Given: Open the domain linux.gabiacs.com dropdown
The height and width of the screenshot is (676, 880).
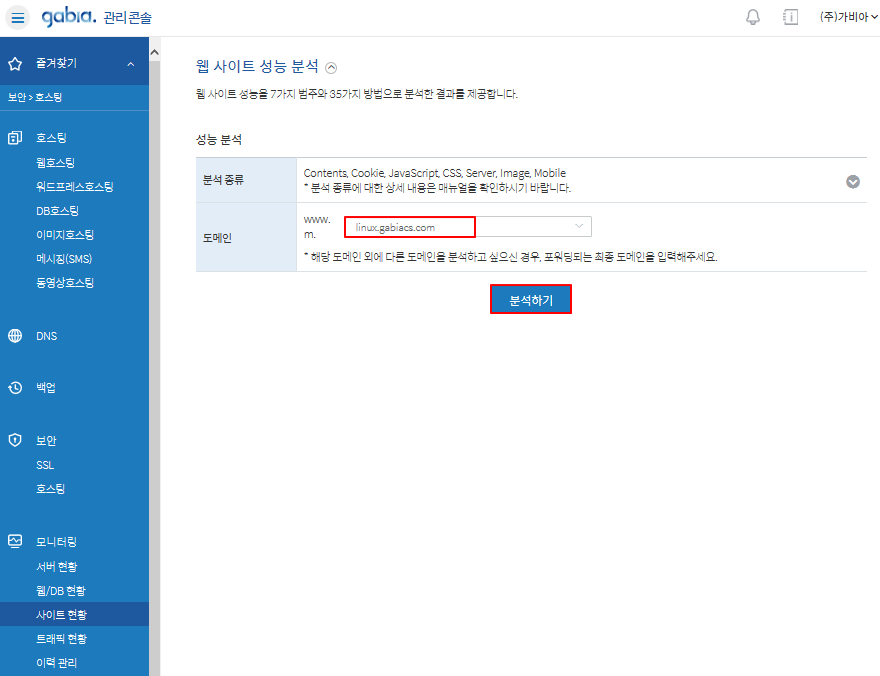Looking at the screenshot, I should pyautogui.click(x=468, y=227).
